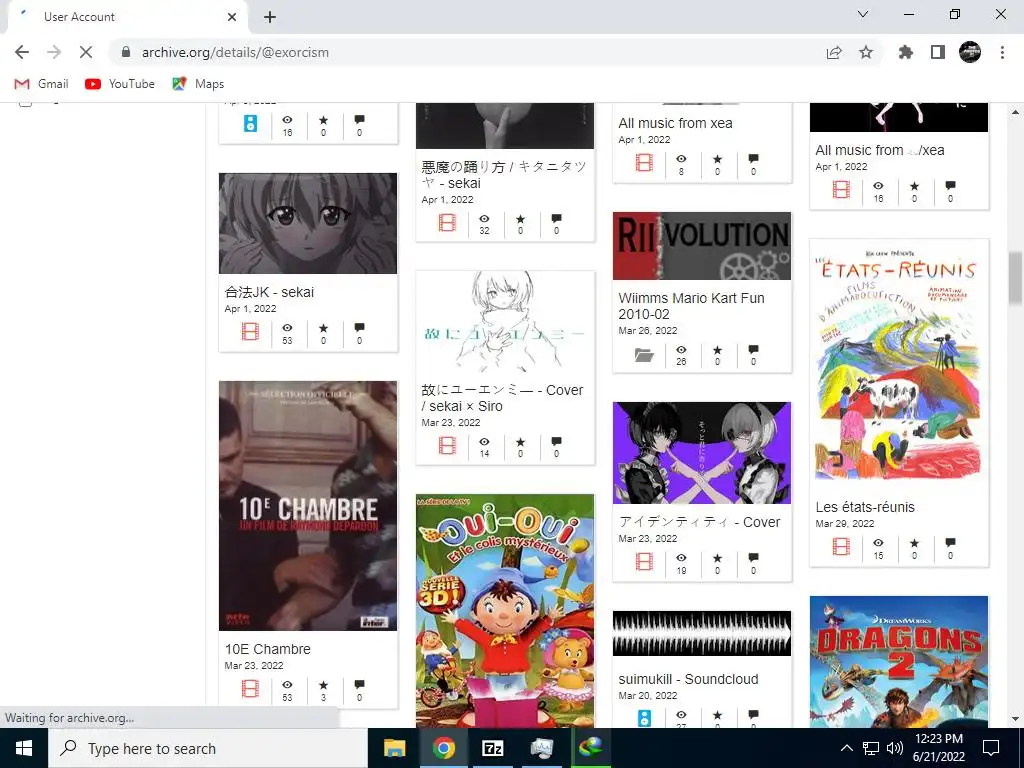
Task: Click the Riivolution thumbnail image
Action: pyautogui.click(x=701, y=246)
